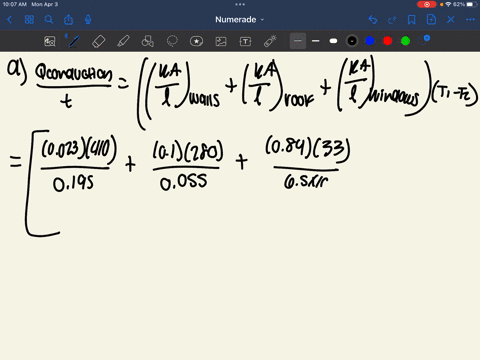Open the thumbnail grid view
The width and height of the screenshot is (480, 360).
(x=29, y=20)
